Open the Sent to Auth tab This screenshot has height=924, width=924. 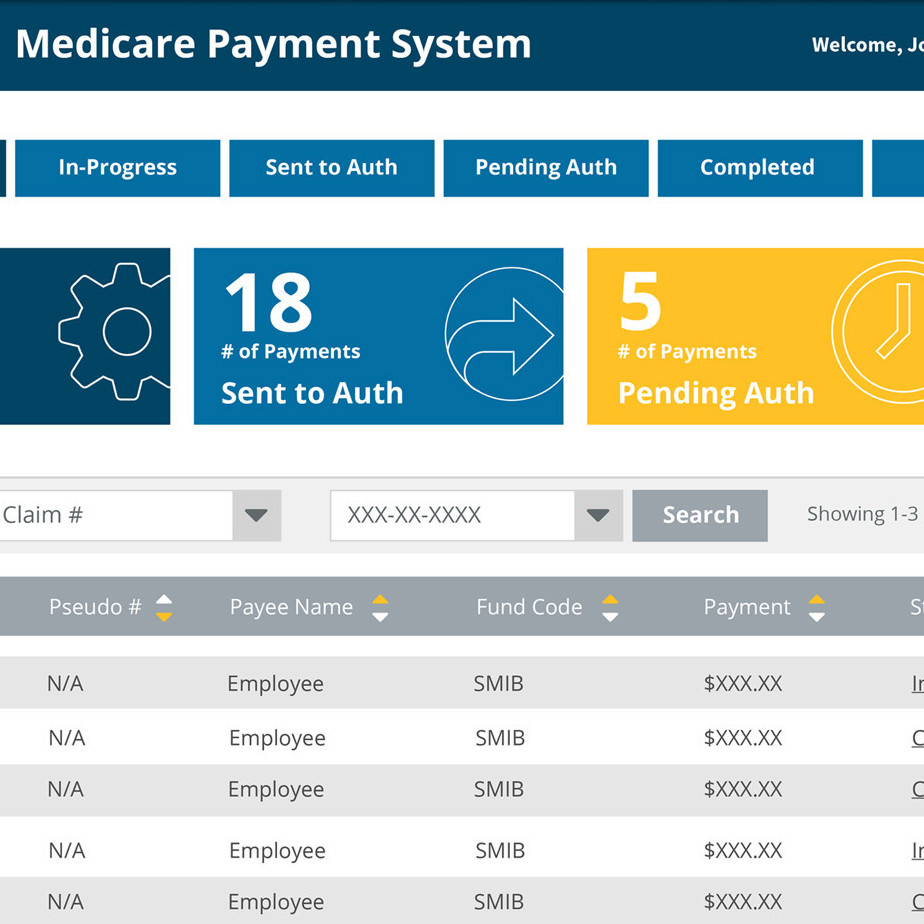[x=332, y=168]
